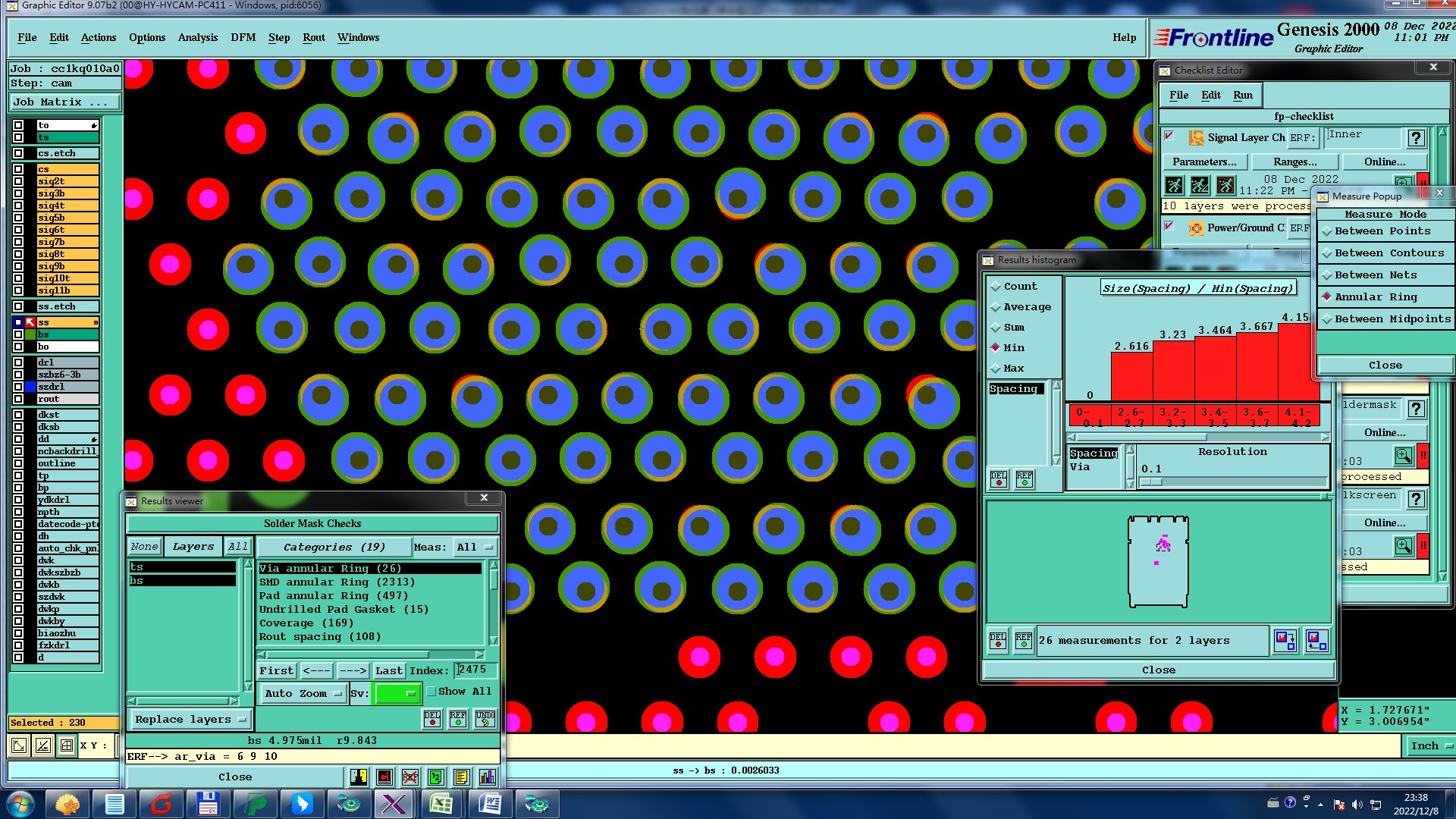Click the crossed-out REF icon
The height and width of the screenshot is (819, 1456).
point(409,777)
